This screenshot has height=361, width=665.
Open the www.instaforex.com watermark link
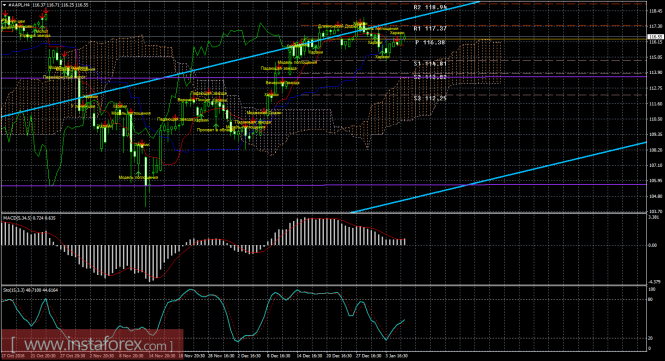tap(92, 344)
